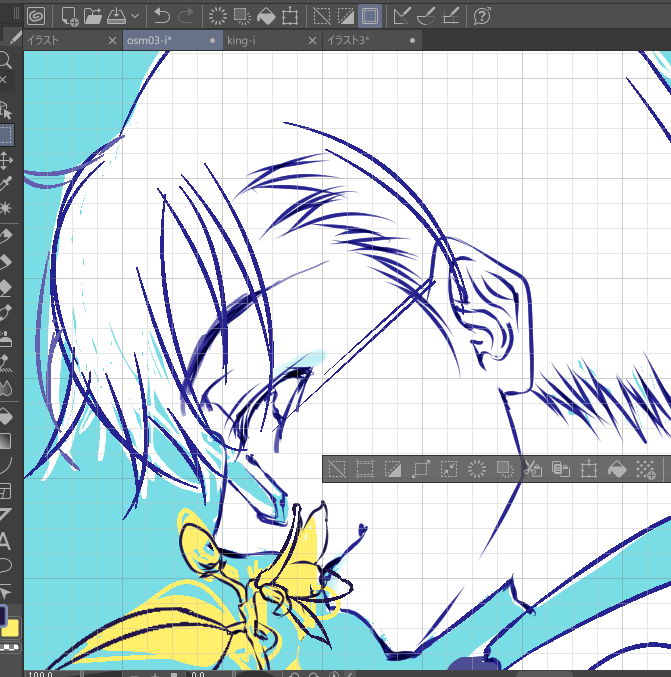The height and width of the screenshot is (677, 671).
Task: Select the Correct Line tool
Action: pos(5,591)
